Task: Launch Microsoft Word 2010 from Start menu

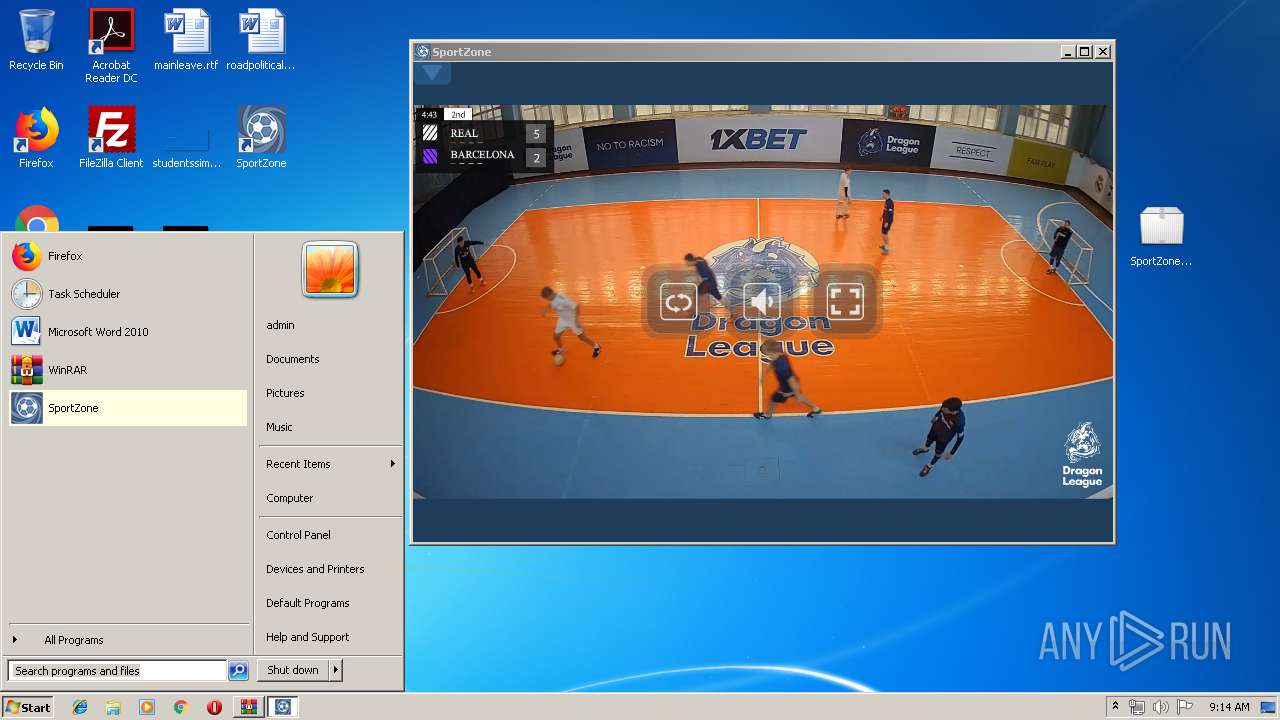Action: click(128, 332)
